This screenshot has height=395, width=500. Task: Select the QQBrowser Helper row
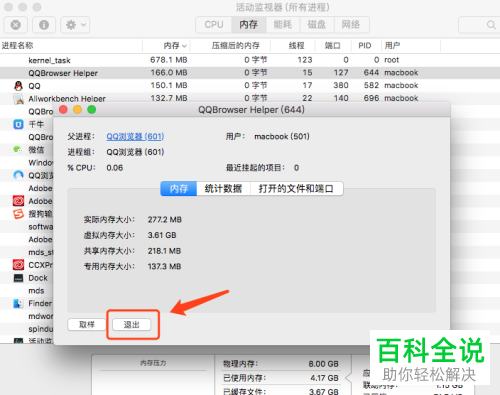click(x=250, y=73)
